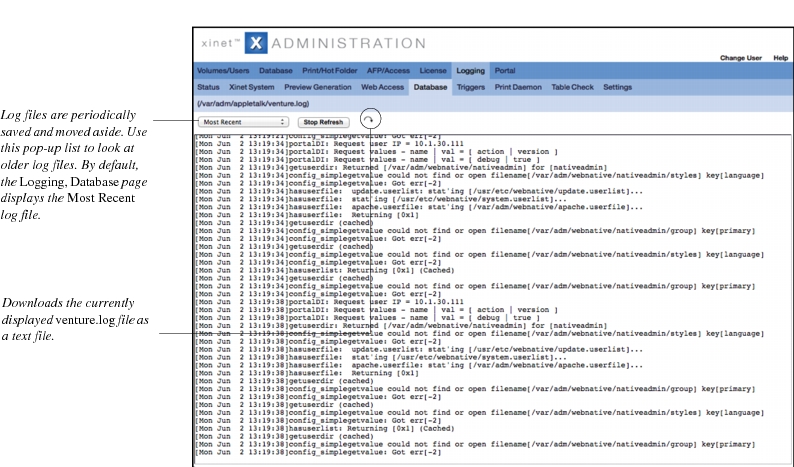
Task: Open the Help link
Action: [x=780, y=58]
